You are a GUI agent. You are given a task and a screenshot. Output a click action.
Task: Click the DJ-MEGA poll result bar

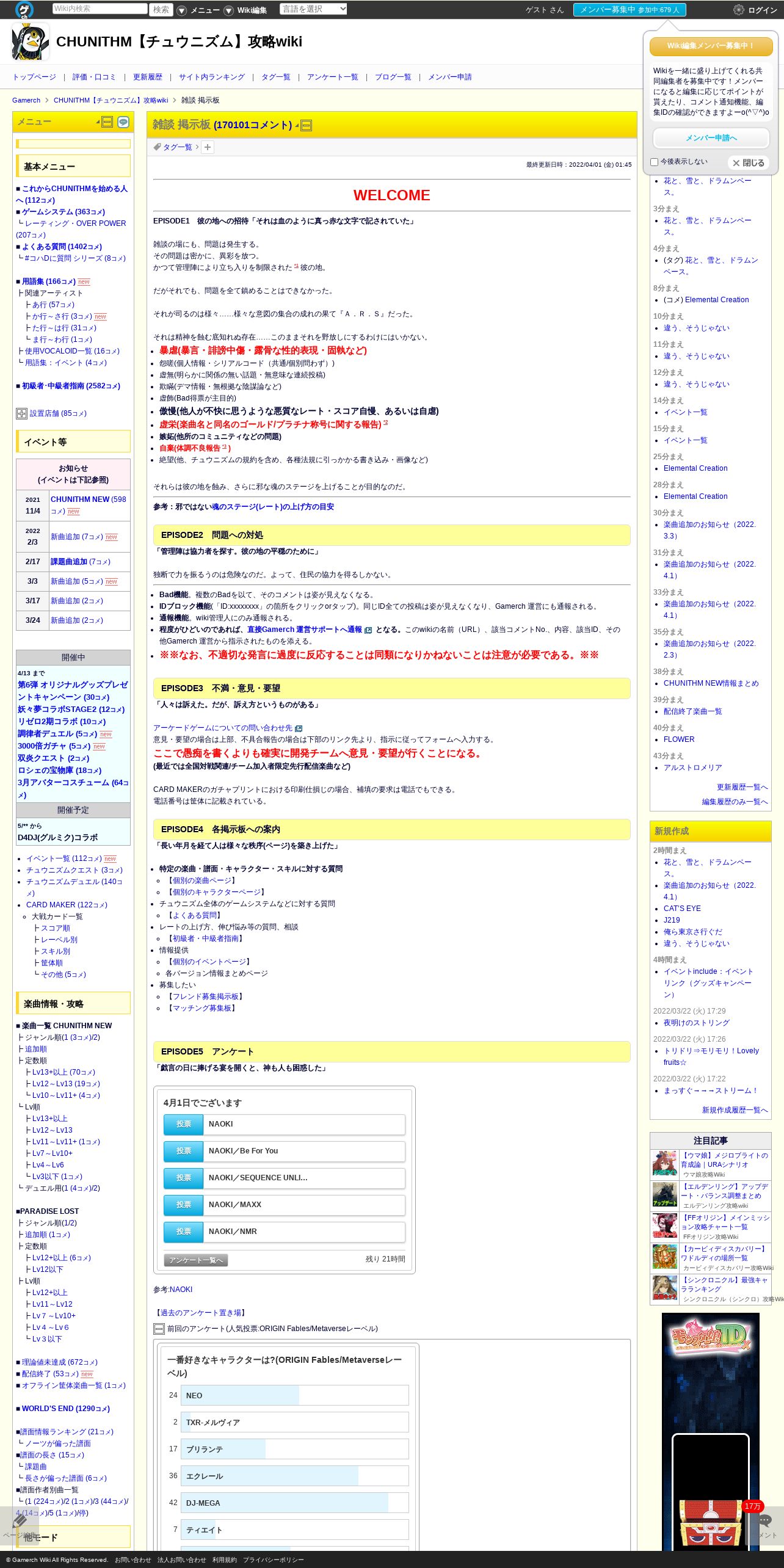295,1503
